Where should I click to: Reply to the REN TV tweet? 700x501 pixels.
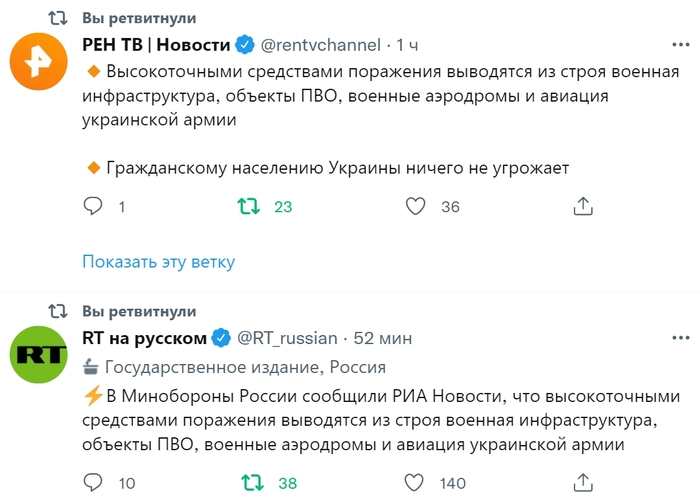[x=93, y=207]
